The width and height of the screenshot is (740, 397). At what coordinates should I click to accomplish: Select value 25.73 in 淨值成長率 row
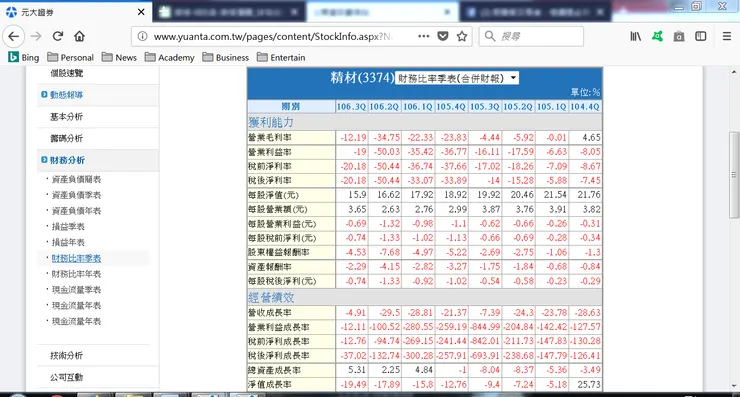click(589, 385)
